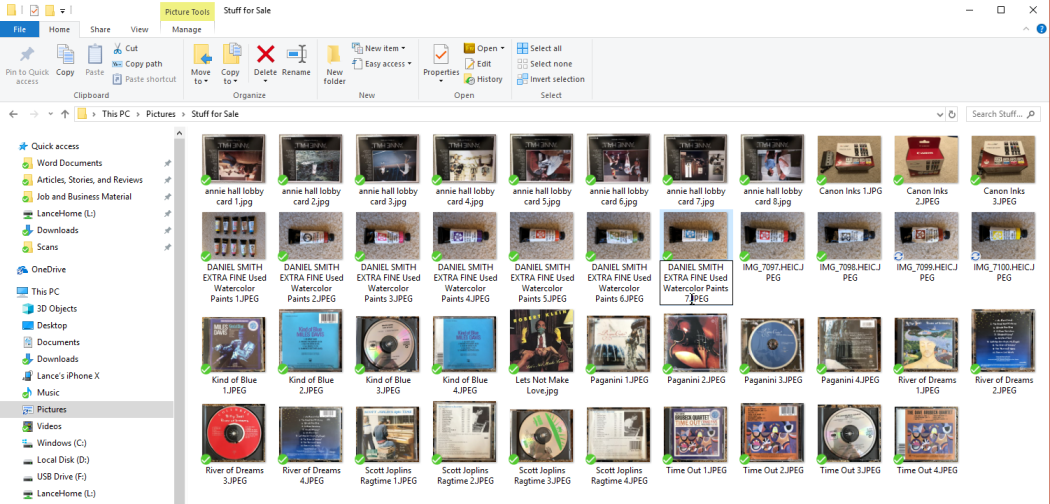
Task: Select IMG_7099.HEIC.JPEG thumbnail
Action: click(927, 237)
